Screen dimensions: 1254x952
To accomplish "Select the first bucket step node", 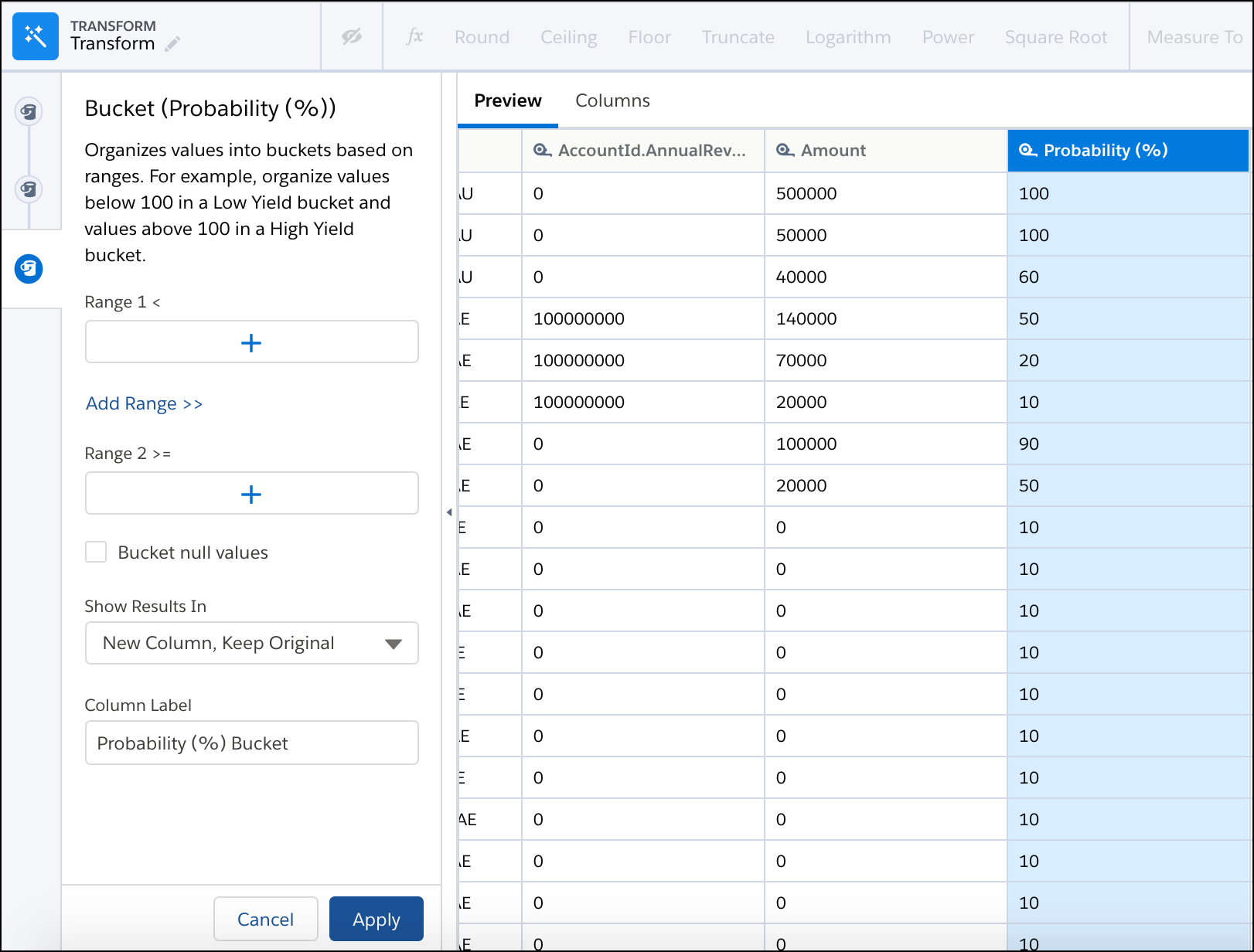I will 29,112.
